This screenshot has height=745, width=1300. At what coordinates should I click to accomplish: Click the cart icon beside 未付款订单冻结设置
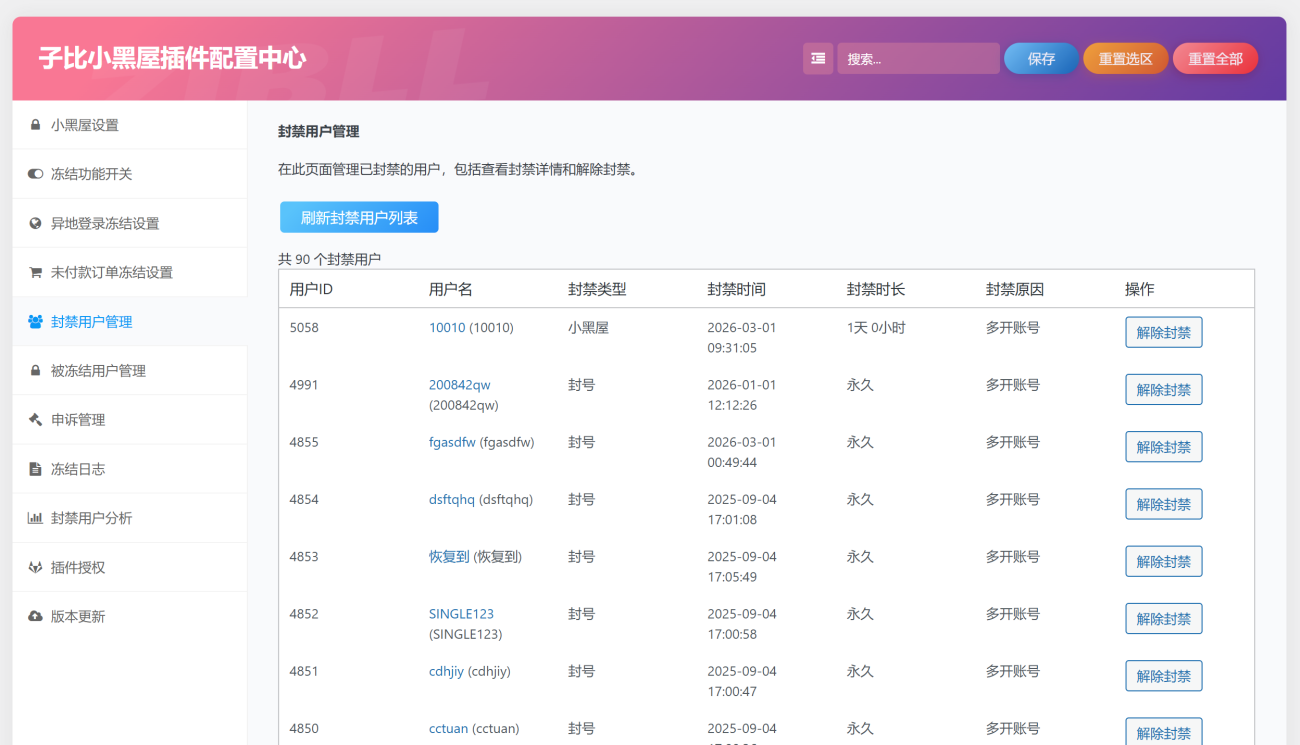[35, 272]
